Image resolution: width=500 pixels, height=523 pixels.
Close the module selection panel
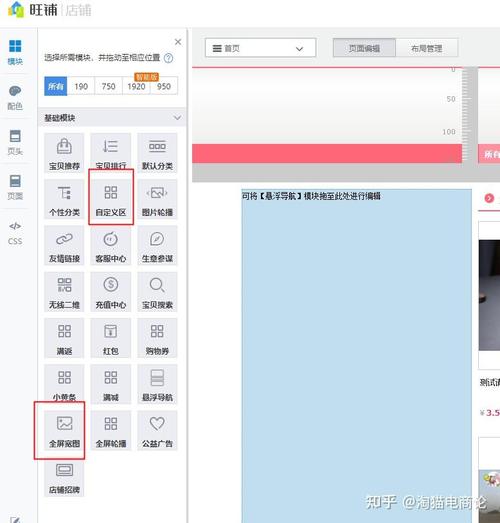[178, 42]
